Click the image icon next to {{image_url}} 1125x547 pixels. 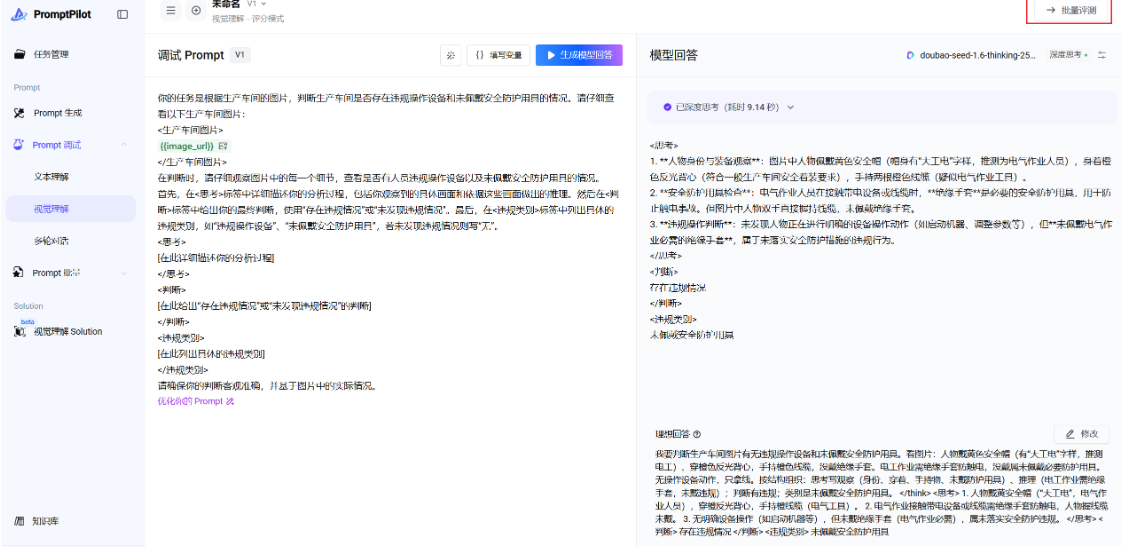[x=223, y=147]
